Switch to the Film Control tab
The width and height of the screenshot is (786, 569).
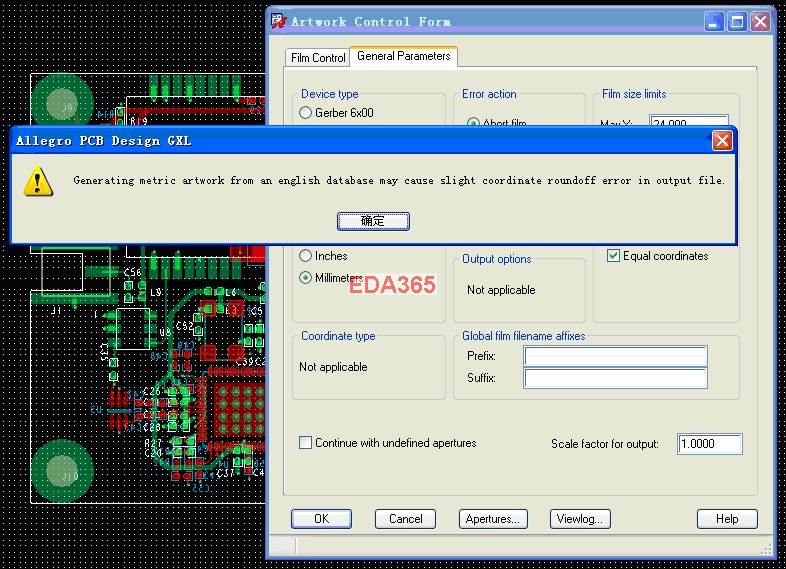318,58
